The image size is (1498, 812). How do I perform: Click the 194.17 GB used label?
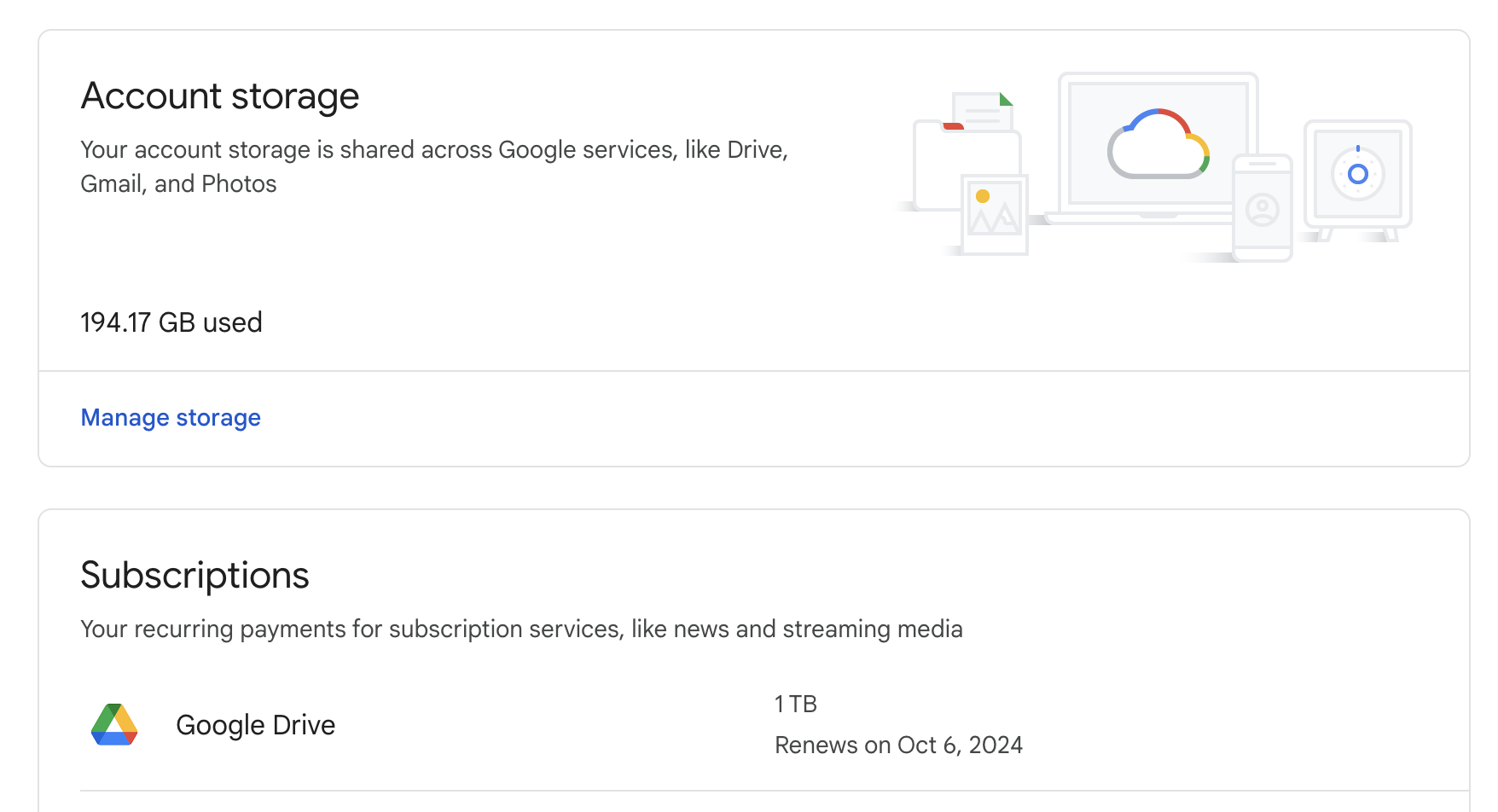point(171,322)
